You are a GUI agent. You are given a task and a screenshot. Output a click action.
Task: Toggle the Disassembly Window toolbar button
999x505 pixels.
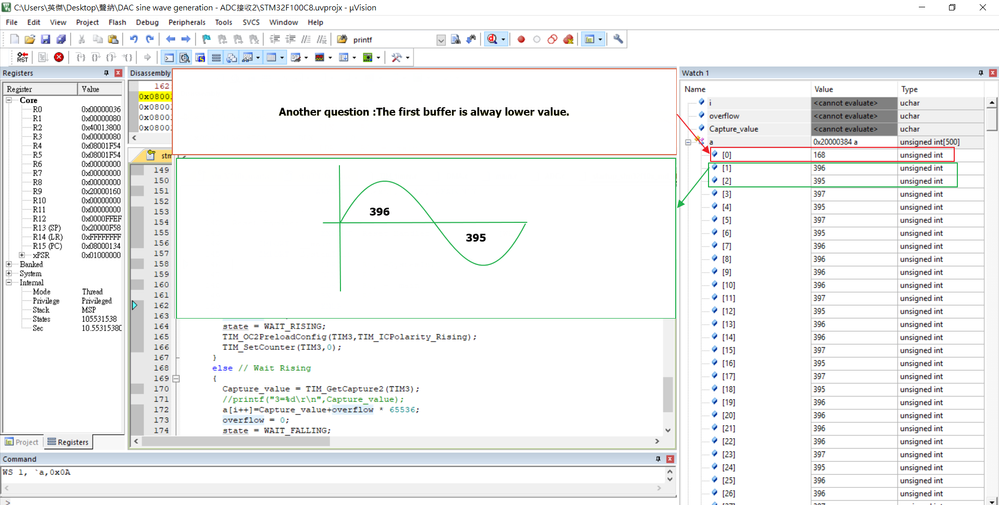[x=185, y=58]
